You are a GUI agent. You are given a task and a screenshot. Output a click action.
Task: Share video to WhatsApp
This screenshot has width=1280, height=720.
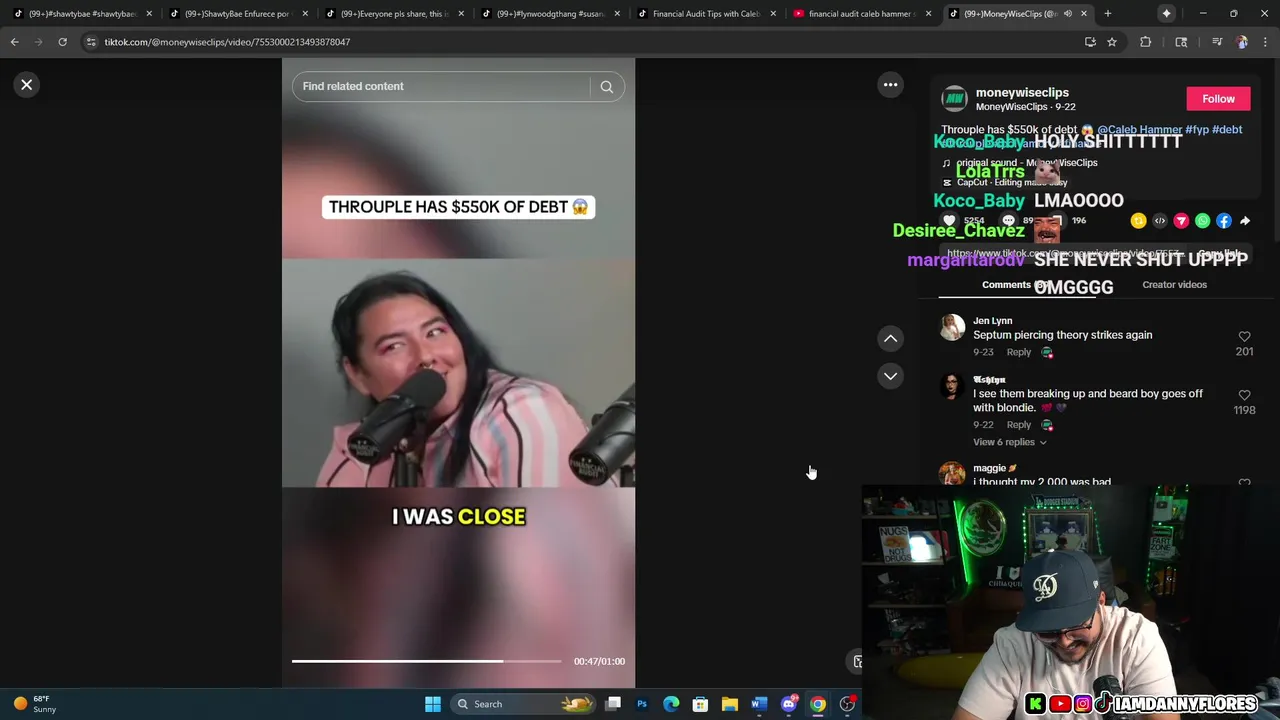[1202, 221]
